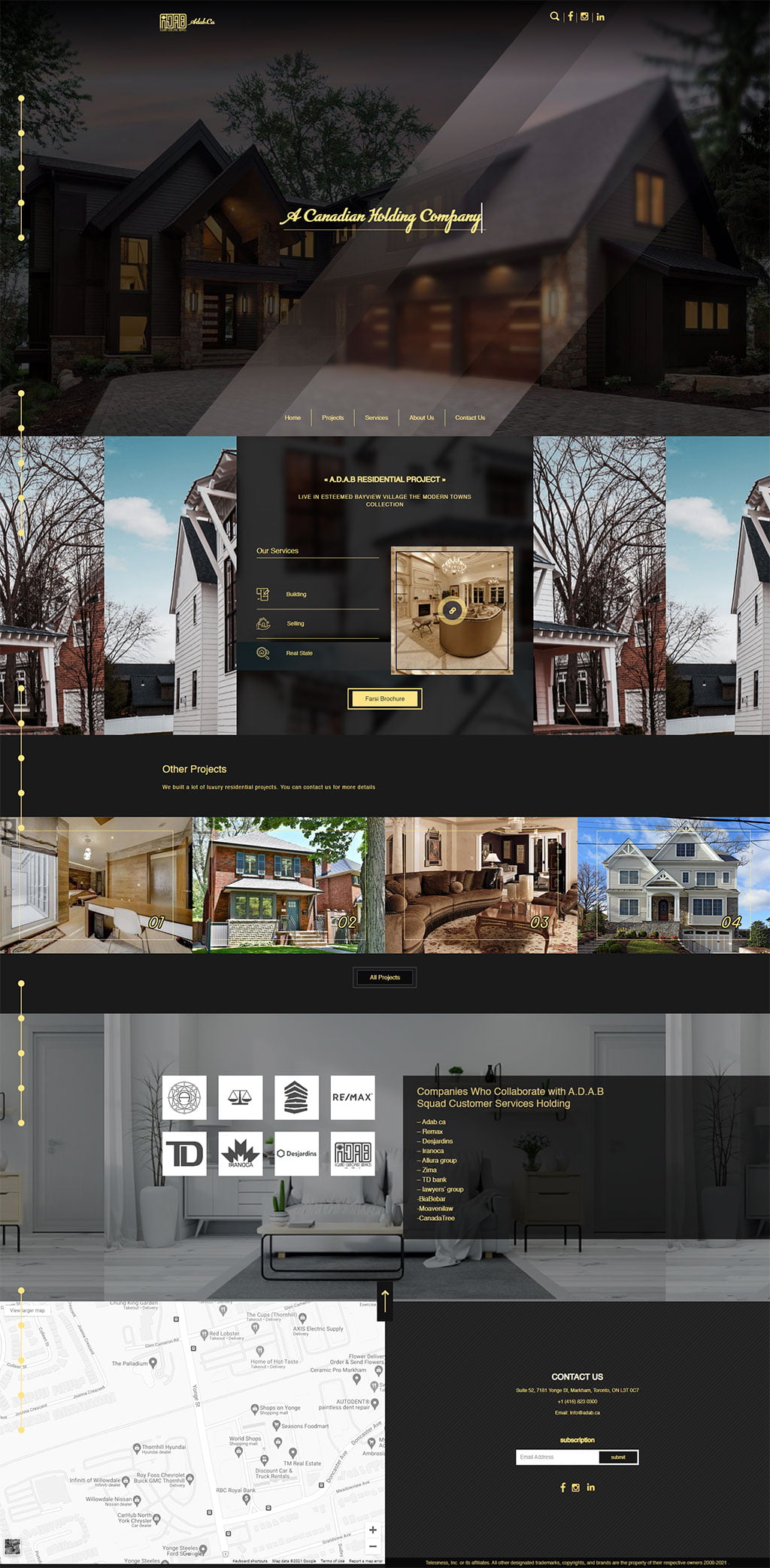Image resolution: width=770 pixels, height=1568 pixels.
Task: Open project thumbnail 02 brick house
Action: [289, 885]
